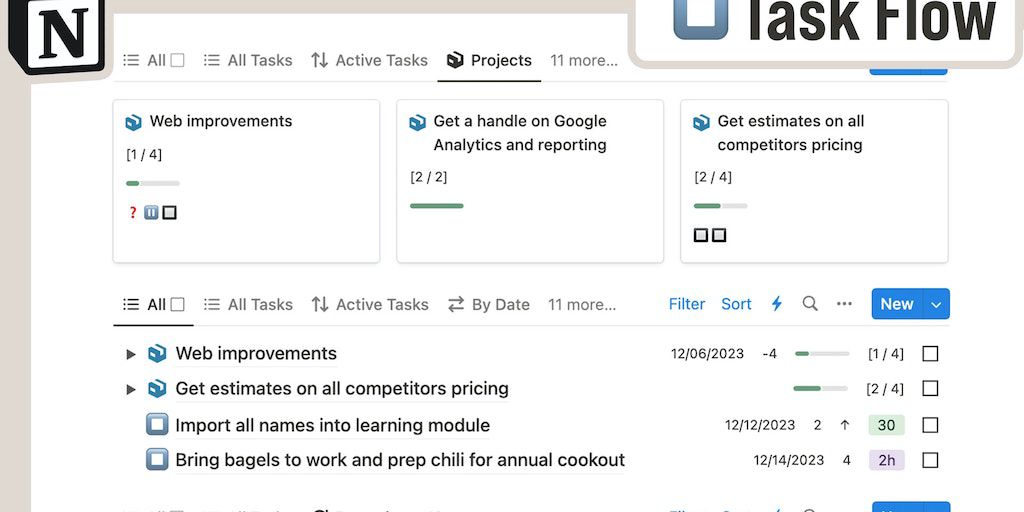The image size is (1024, 512).
Task: Switch to the Active Tasks tab at top
Action: pyautogui.click(x=369, y=60)
